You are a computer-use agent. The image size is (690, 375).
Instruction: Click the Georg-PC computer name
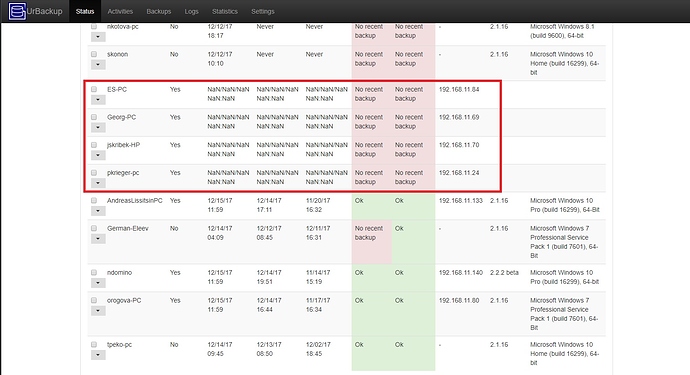(121, 117)
